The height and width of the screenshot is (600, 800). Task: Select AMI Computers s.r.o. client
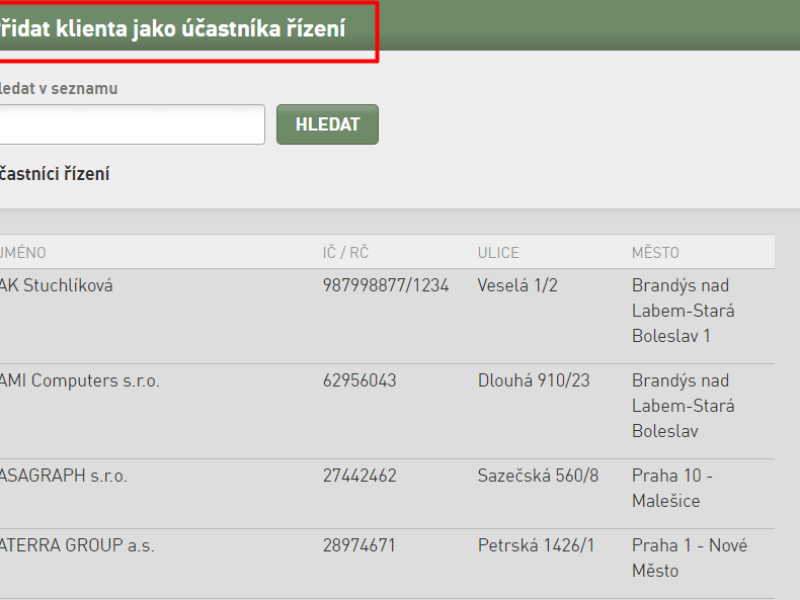click(x=80, y=381)
